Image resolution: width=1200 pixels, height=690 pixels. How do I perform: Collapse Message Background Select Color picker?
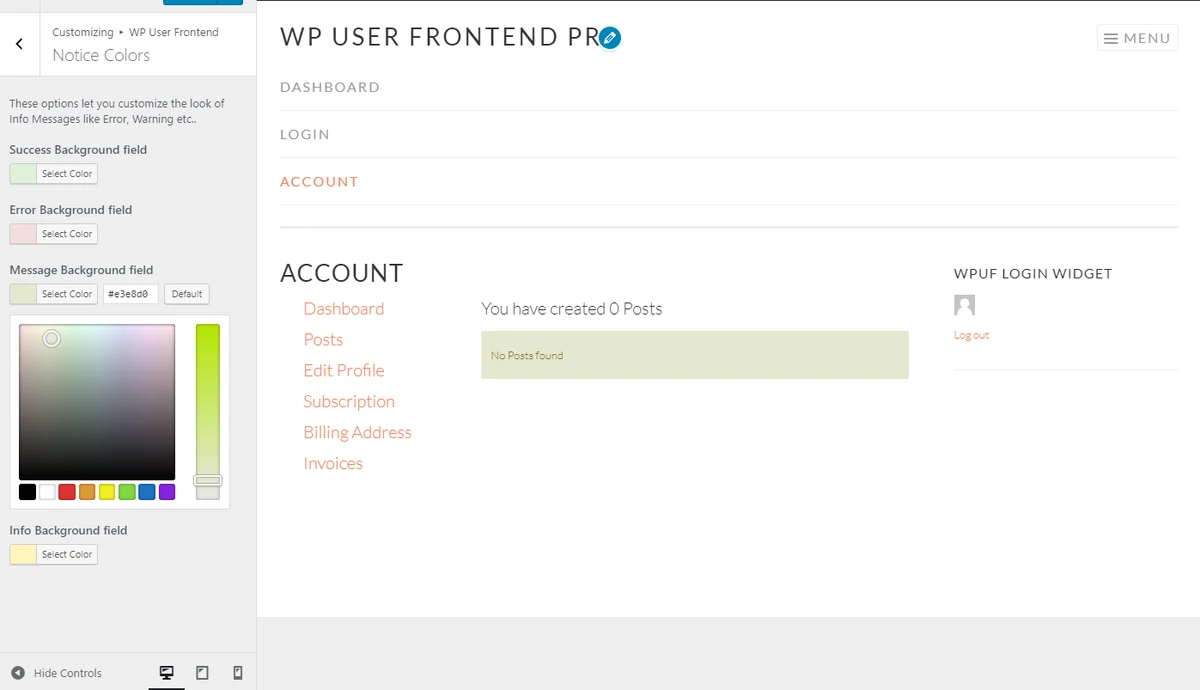[x=54, y=294]
